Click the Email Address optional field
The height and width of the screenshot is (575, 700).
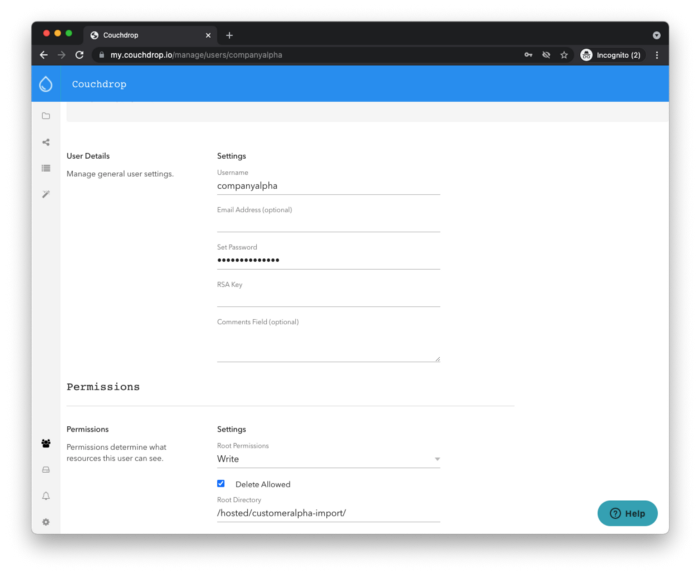329,223
